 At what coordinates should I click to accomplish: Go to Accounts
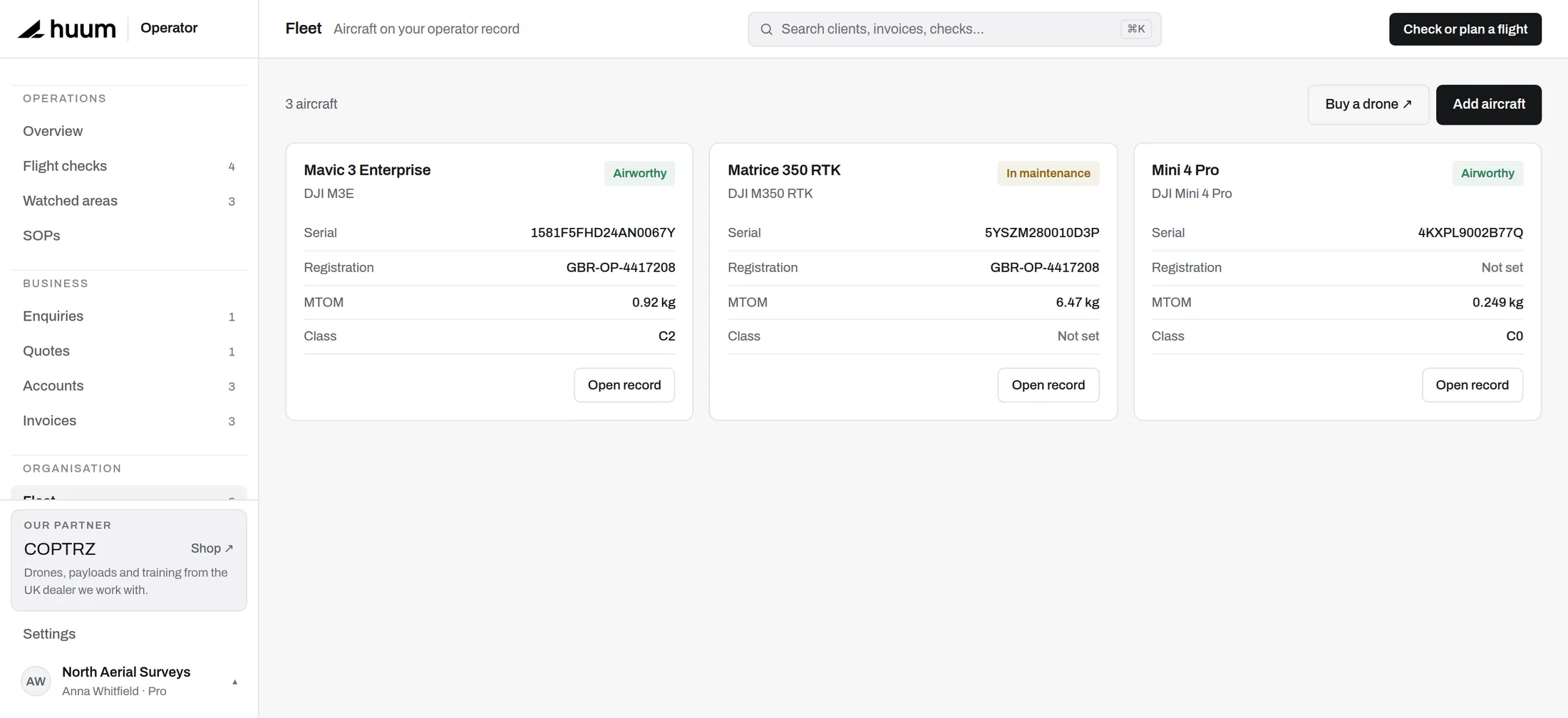coord(129,386)
